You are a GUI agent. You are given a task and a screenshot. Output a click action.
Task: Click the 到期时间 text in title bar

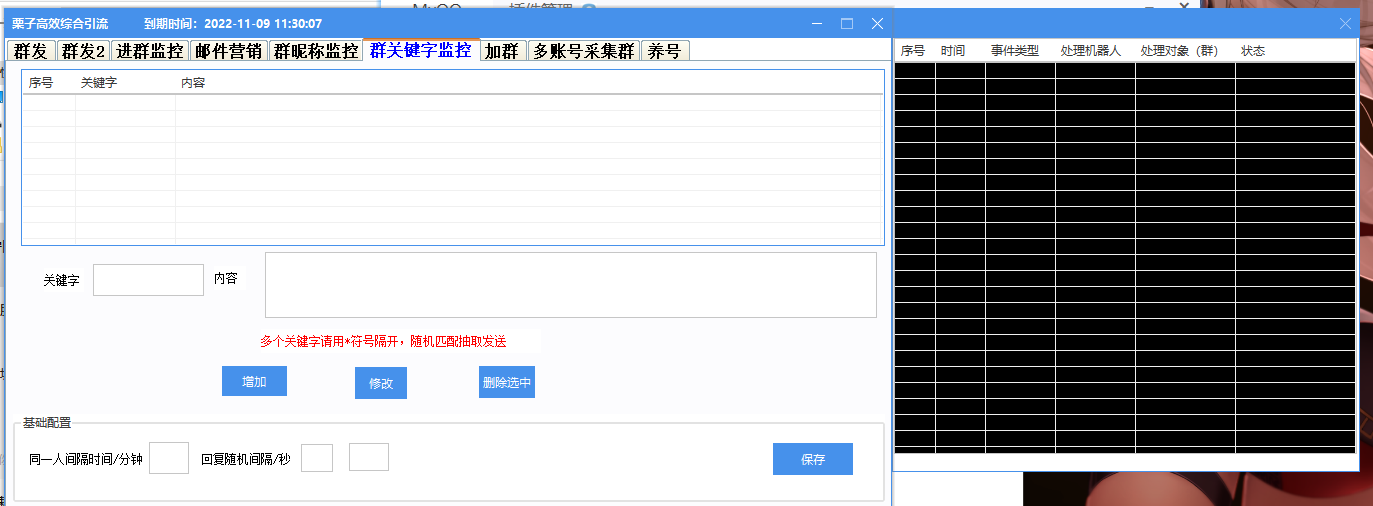tap(233, 23)
